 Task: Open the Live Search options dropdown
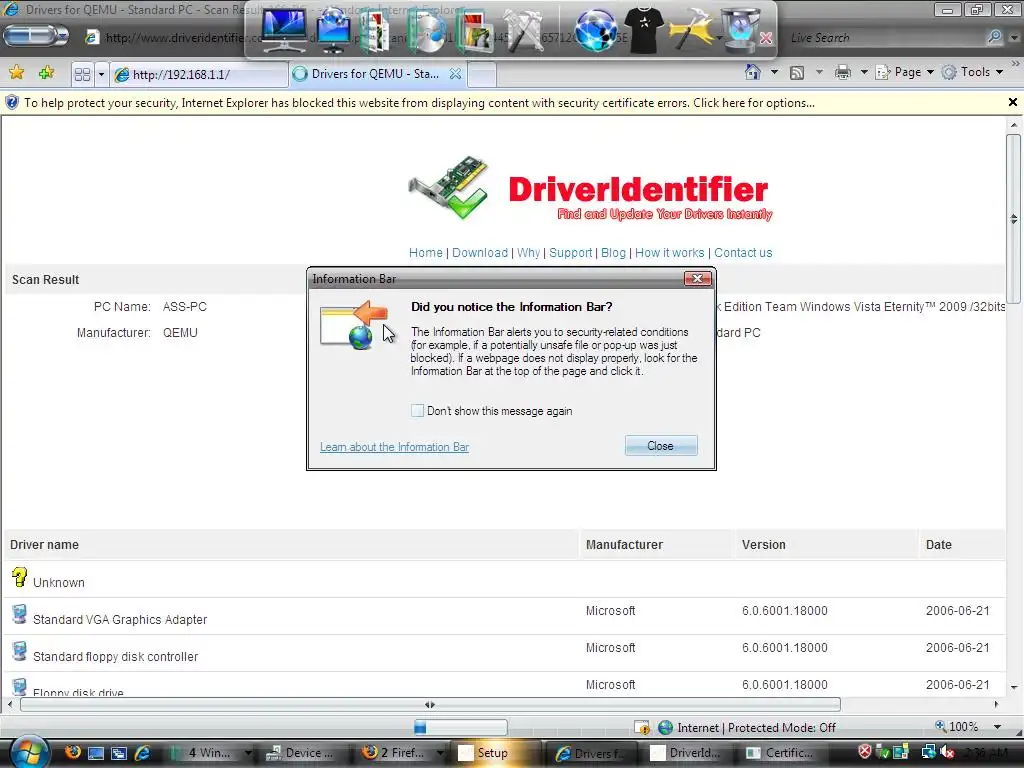[x=1014, y=38]
